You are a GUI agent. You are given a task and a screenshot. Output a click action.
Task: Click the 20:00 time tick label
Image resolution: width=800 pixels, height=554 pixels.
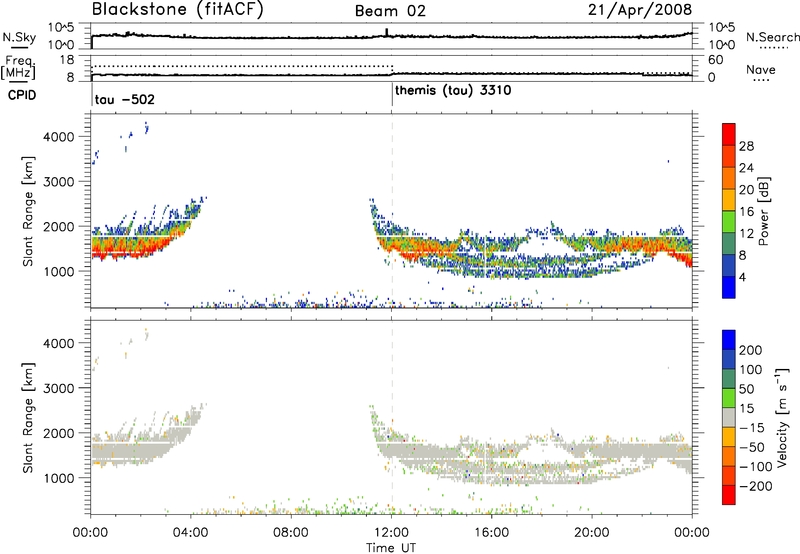tap(591, 533)
